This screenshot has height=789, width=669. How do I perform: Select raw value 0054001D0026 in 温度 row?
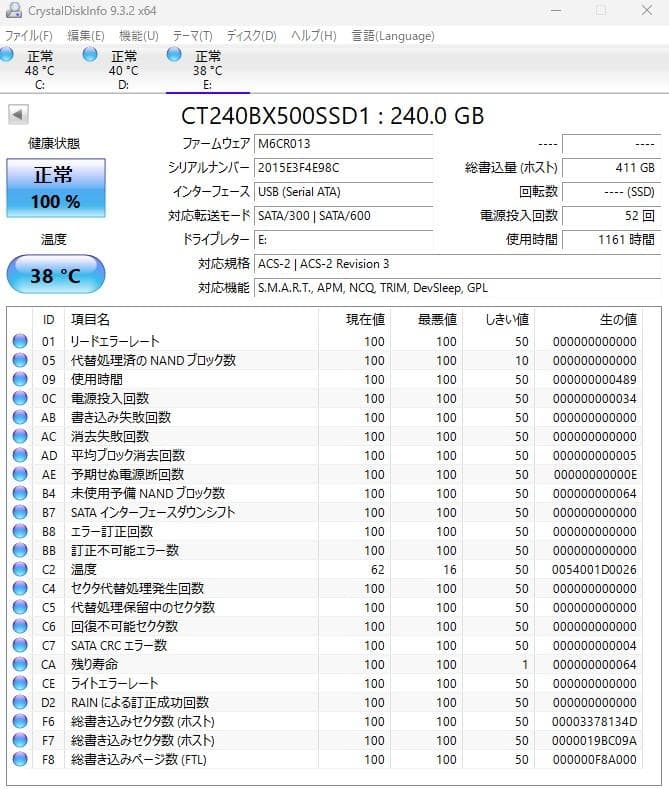click(594, 570)
